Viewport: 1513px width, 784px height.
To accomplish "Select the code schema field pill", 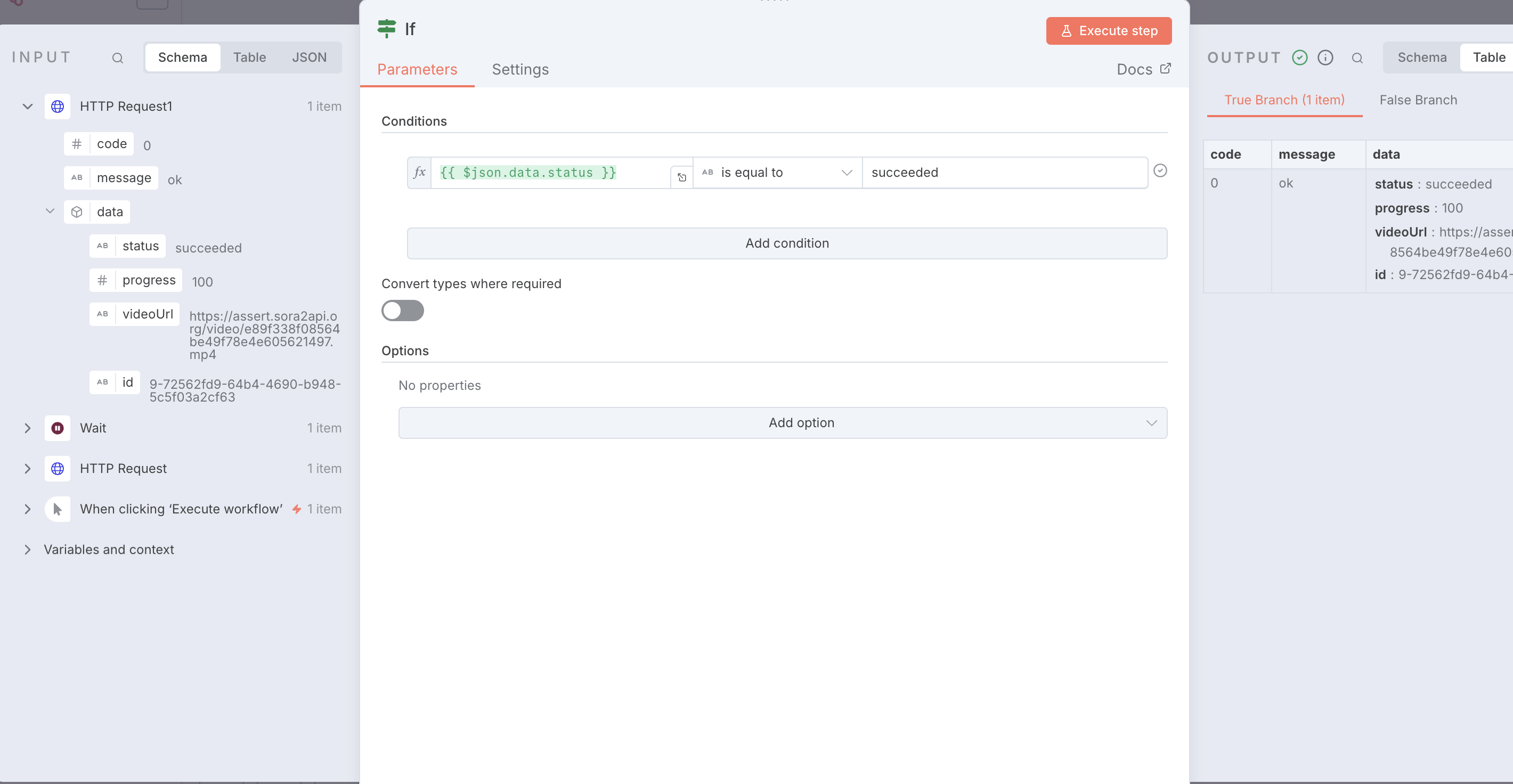I will pos(99,144).
